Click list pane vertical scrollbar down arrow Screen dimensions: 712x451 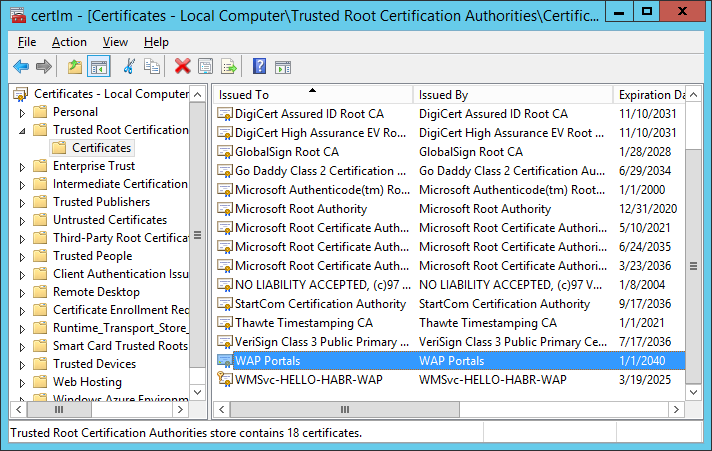click(693, 392)
